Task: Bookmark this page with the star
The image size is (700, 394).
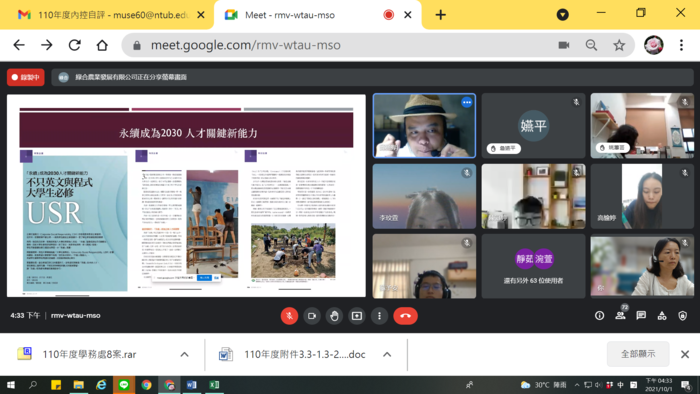Action: [x=619, y=45]
